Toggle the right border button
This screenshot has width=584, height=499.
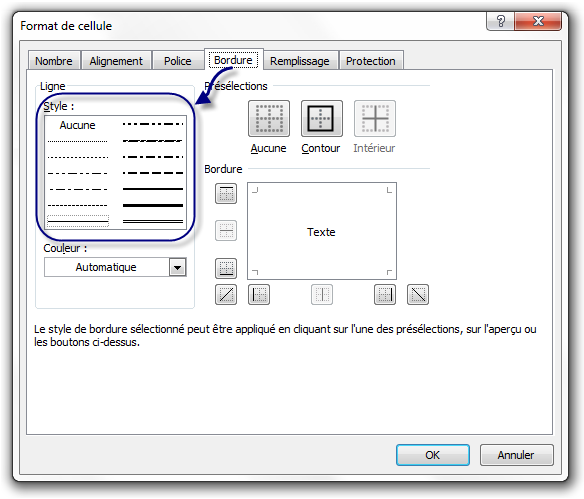(x=385, y=295)
